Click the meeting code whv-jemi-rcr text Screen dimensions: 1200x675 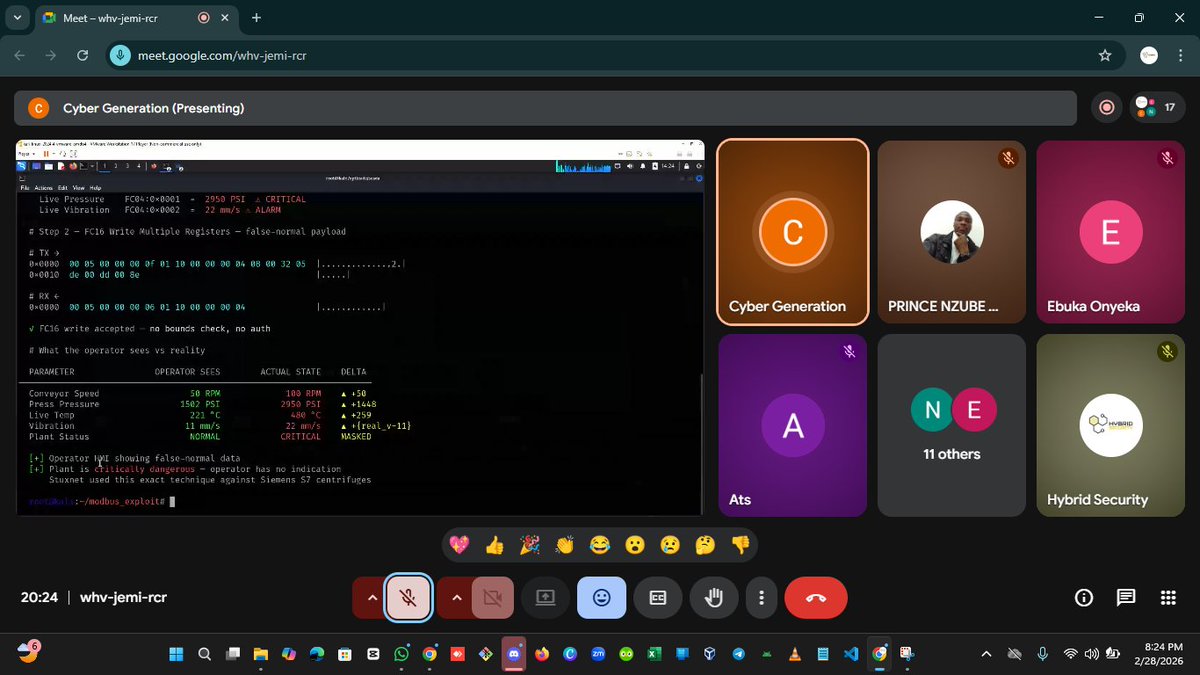(x=123, y=598)
